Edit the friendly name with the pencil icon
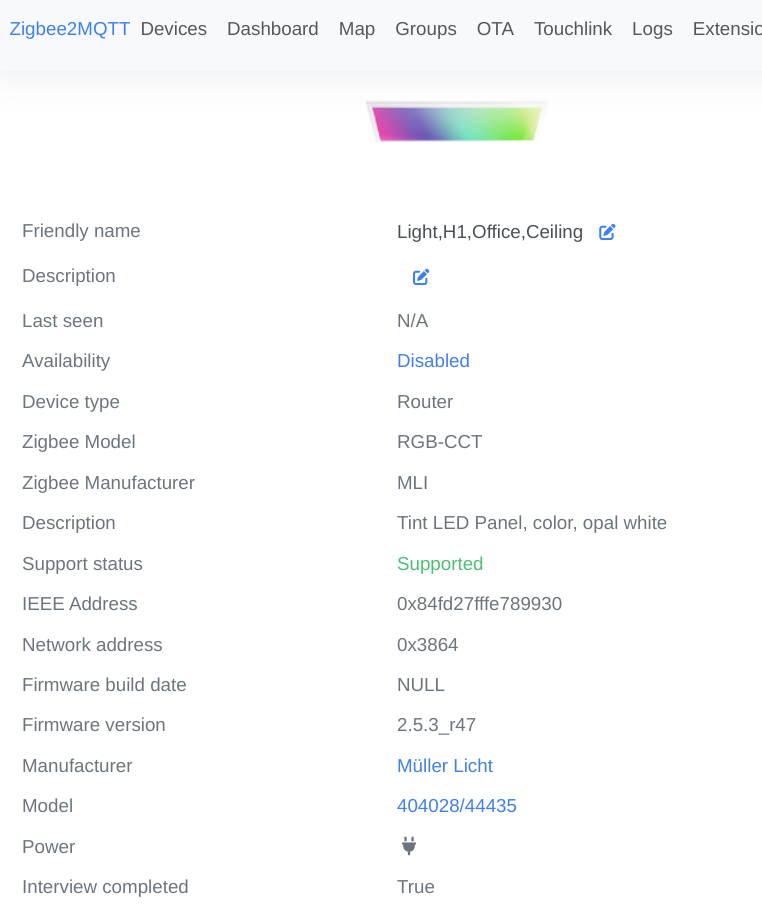The width and height of the screenshot is (762, 907). [607, 232]
